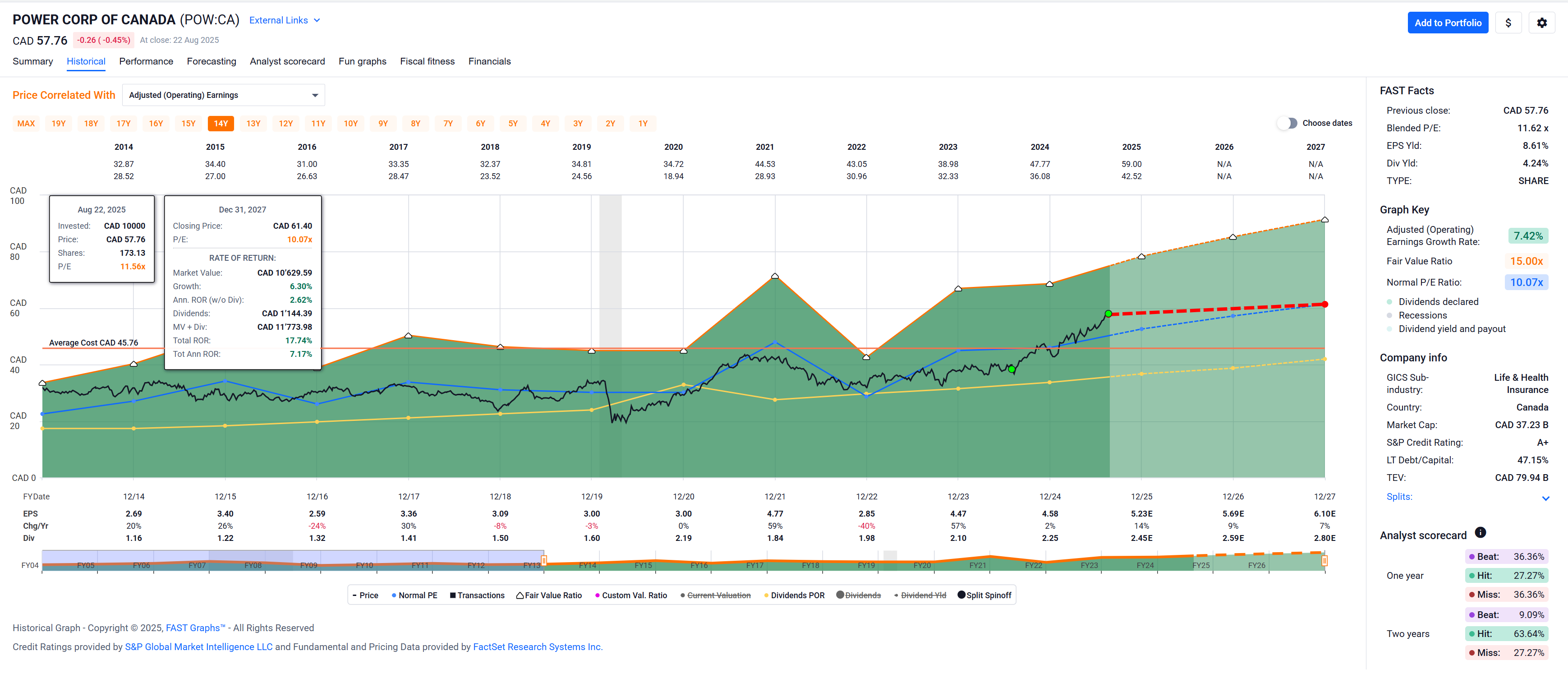The image size is (1568, 674).
Task: Switch to the Forecasting tab
Action: coord(211,61)
